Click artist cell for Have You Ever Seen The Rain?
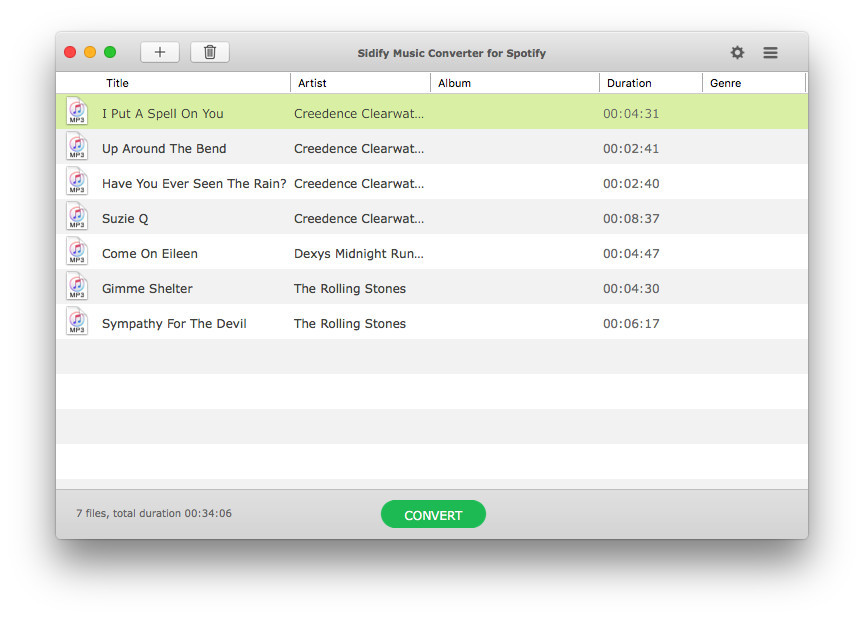The height and width of the screenshot is (619, 864). pos(359,184)
